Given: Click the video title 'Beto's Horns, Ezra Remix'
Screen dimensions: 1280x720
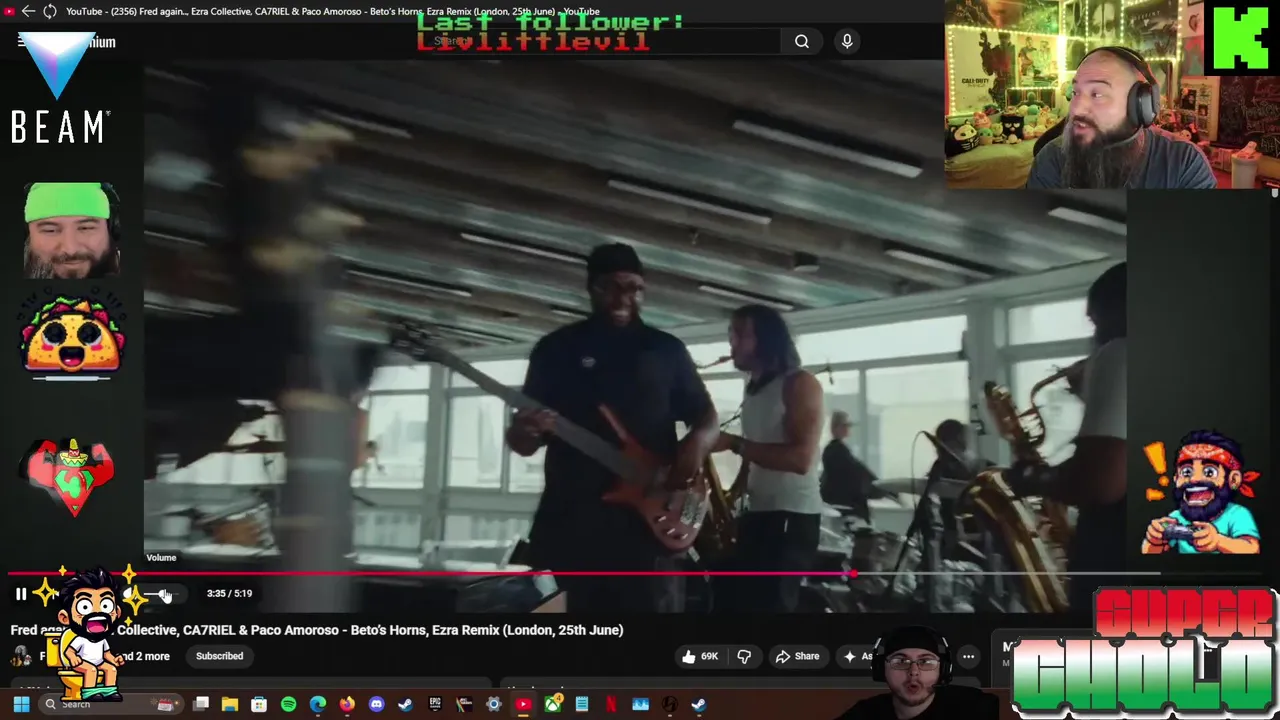Looking at the screenshot, I should (x=317, y=630).
